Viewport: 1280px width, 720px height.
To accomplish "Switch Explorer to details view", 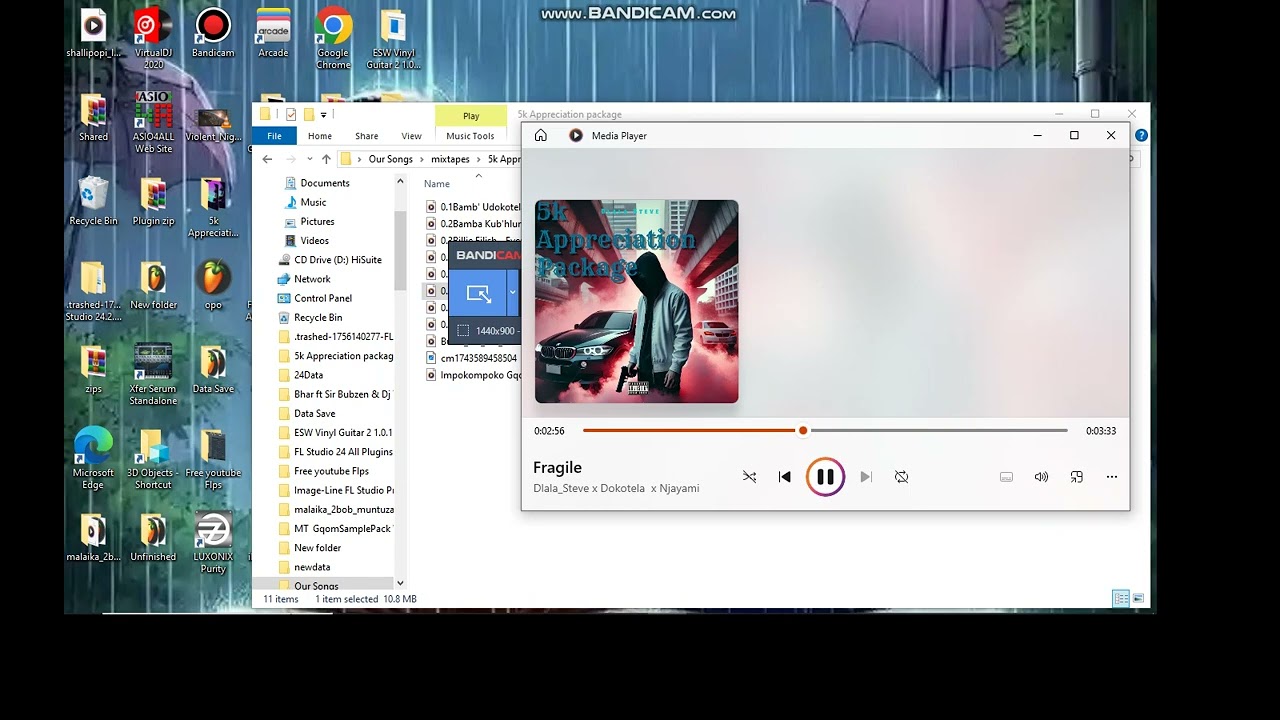I will pos(1121,599).
